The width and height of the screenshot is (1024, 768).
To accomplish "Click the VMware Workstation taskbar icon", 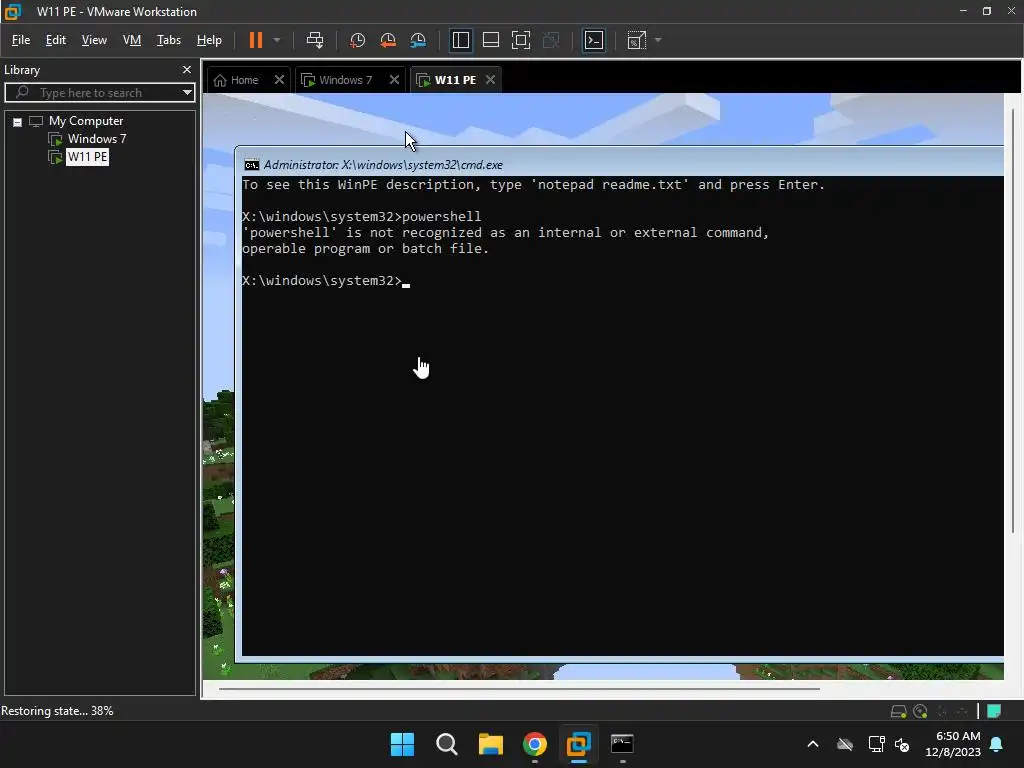I will (x=578, y=744).
